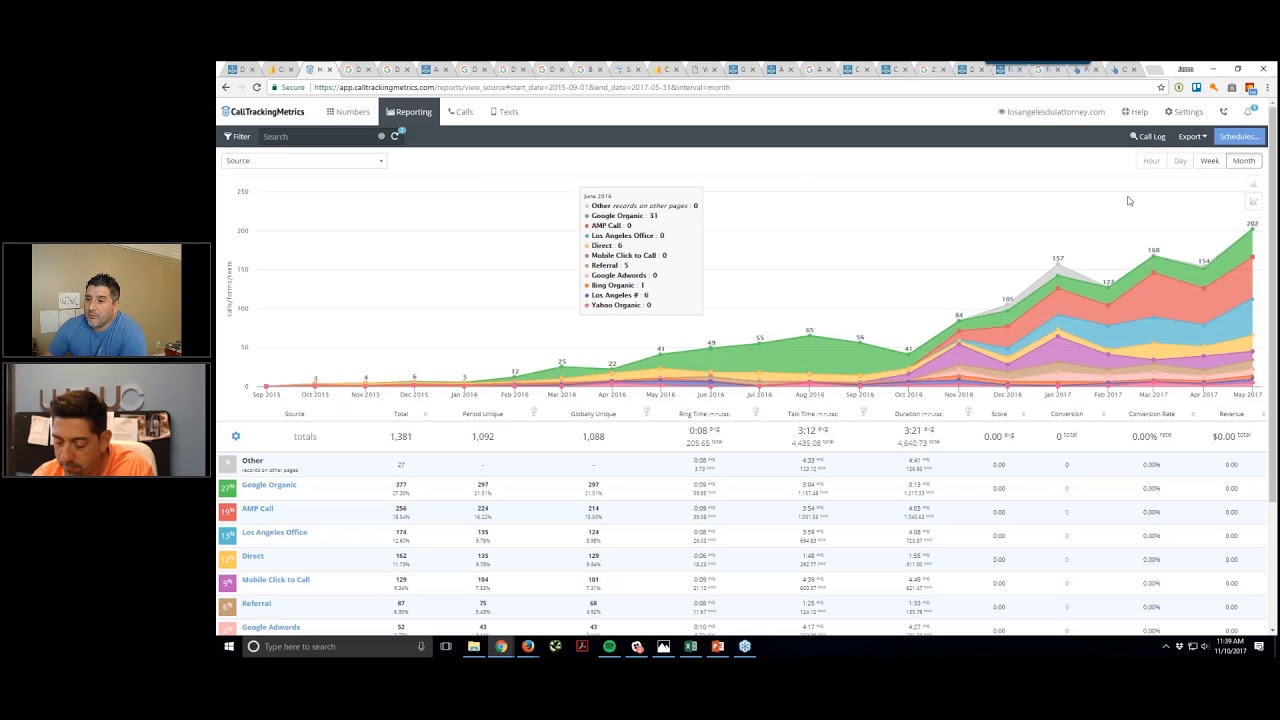1280x720 pixels.
Task: Open the Google Organic source link
Action: 269,485
